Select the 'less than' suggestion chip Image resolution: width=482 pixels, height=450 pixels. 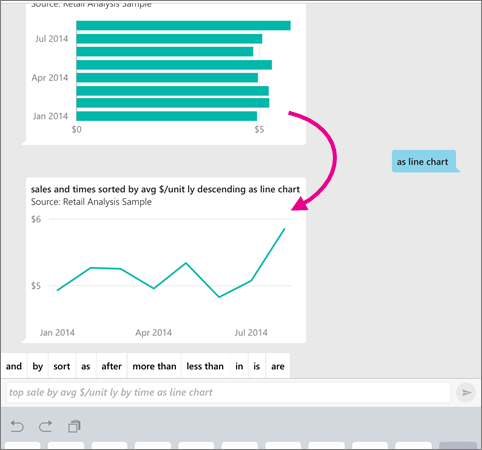pos(205,366)
